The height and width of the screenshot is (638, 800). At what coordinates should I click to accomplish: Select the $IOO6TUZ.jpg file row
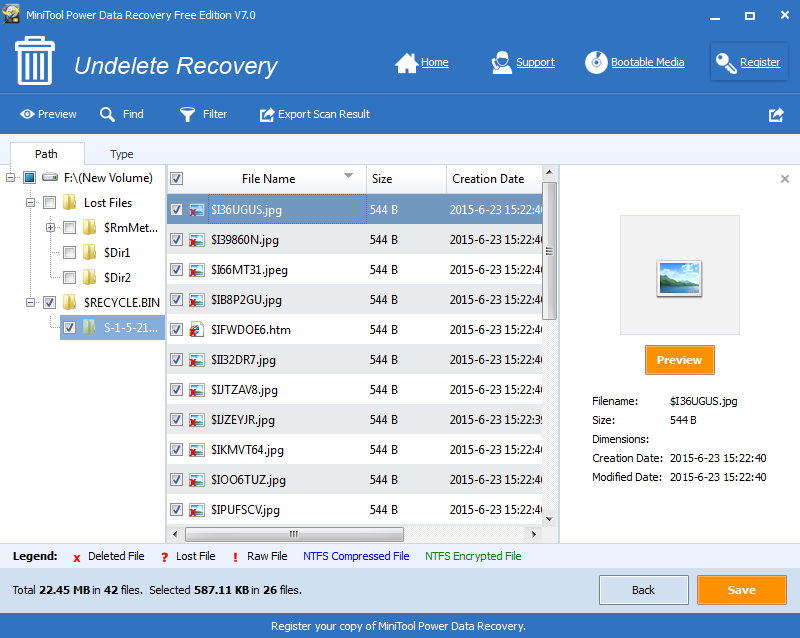(x=355, y=480)
